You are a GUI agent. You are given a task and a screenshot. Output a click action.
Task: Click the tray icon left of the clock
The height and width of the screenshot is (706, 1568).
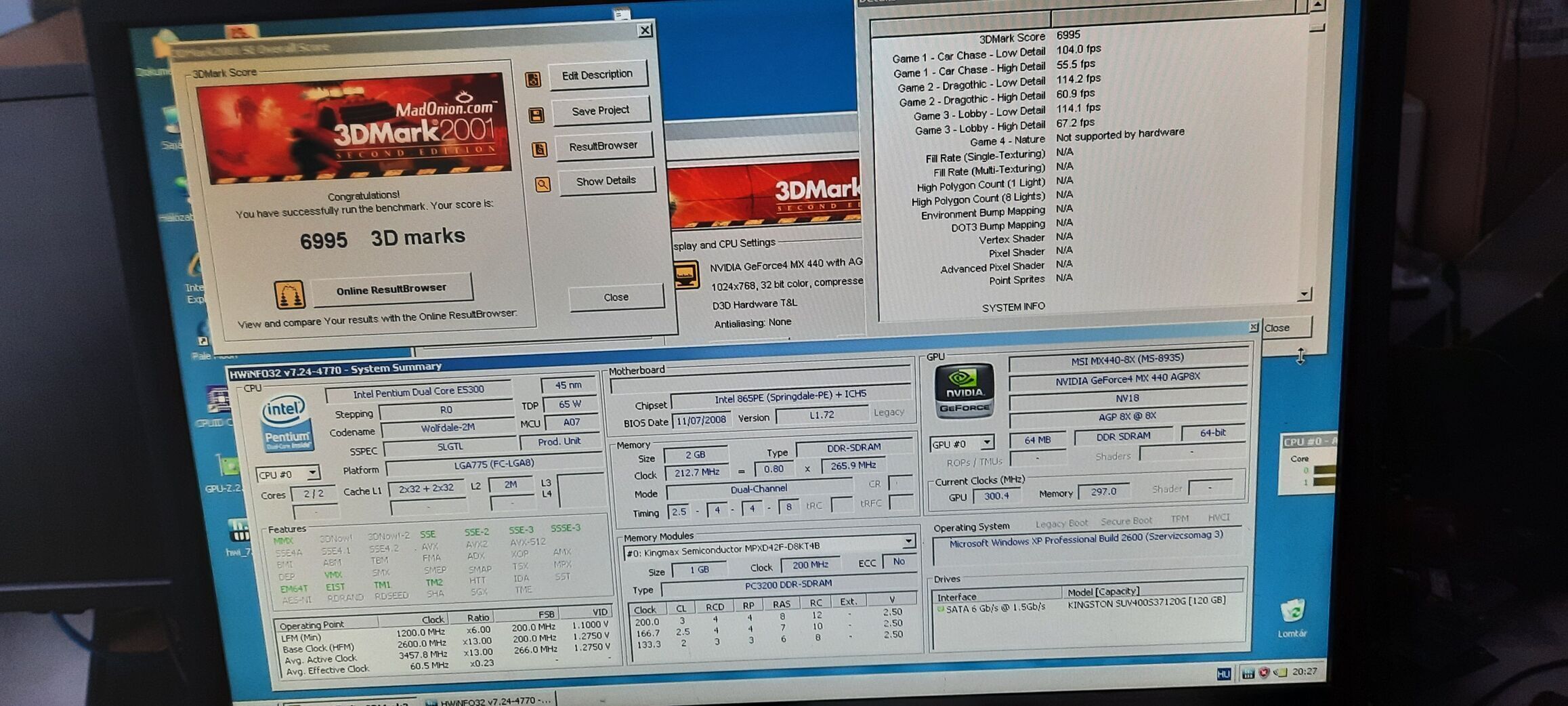1280,672
